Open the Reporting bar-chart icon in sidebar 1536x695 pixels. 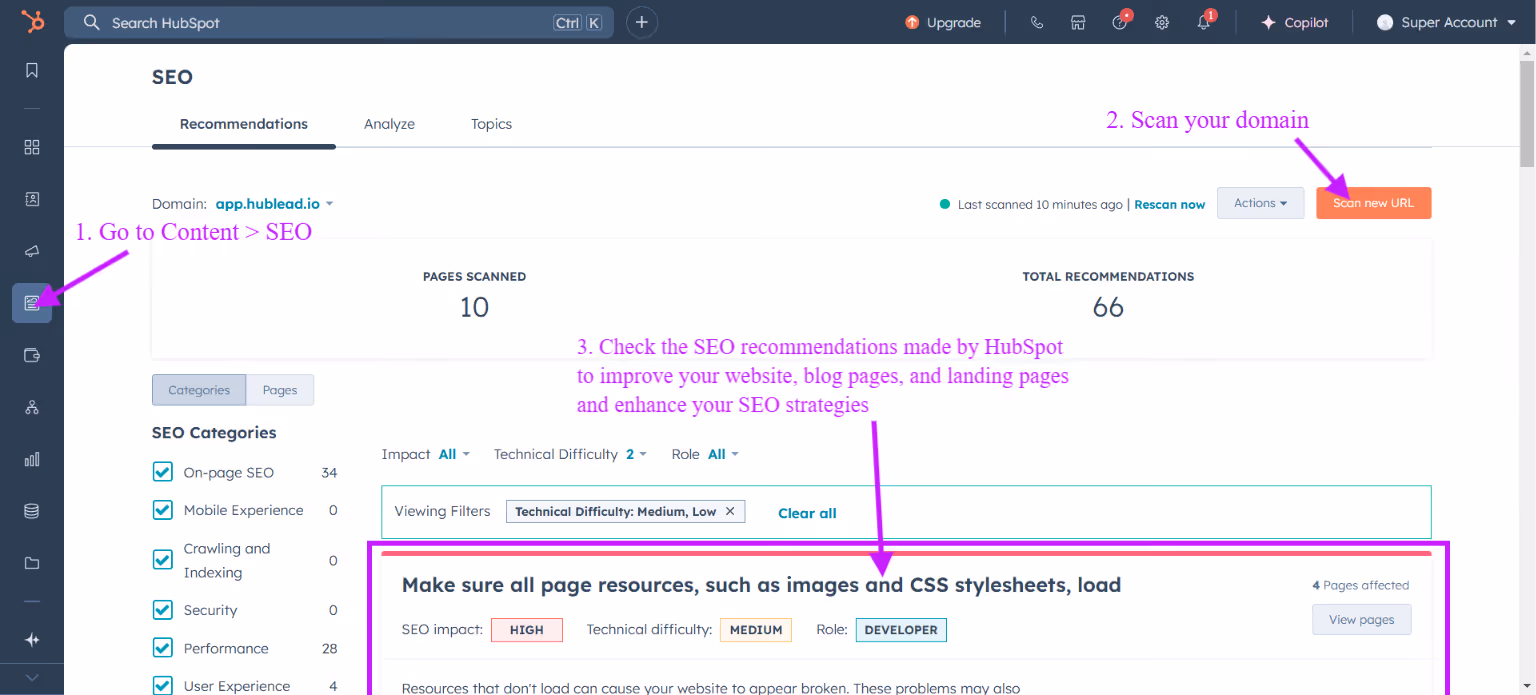31,459
